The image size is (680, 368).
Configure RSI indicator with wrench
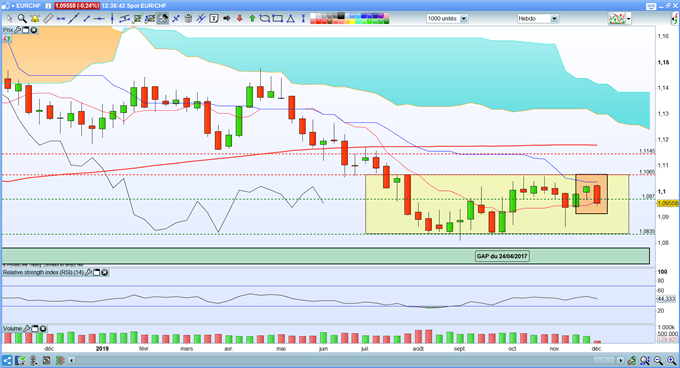pos(89,272)
